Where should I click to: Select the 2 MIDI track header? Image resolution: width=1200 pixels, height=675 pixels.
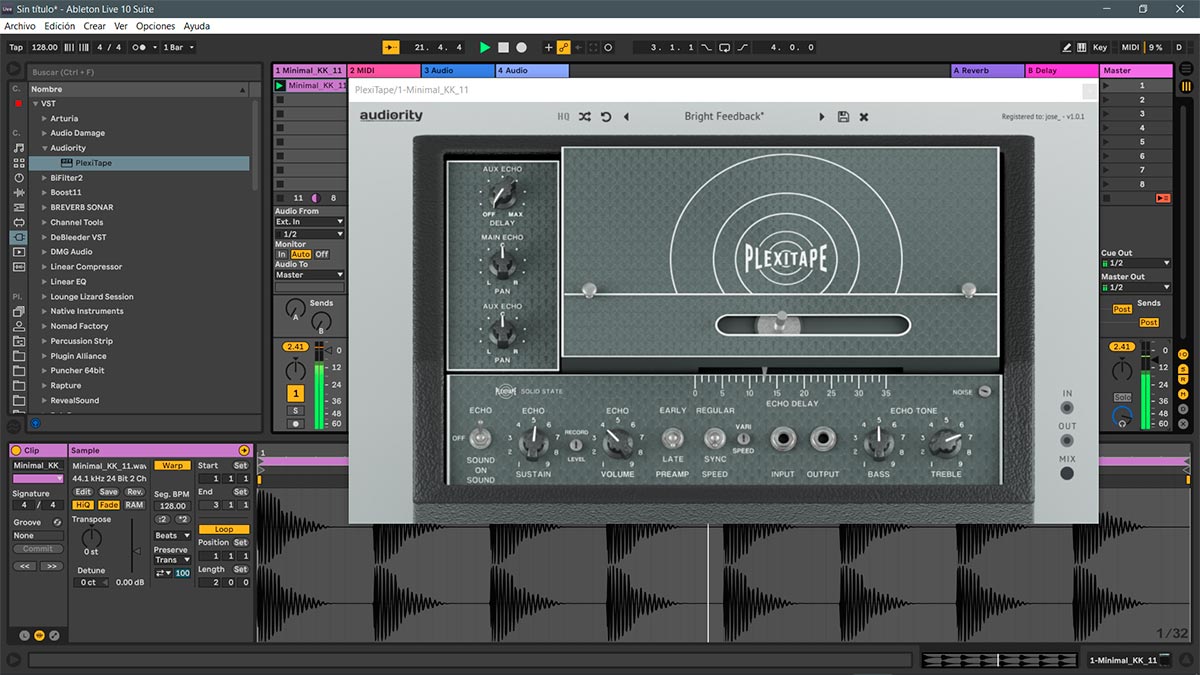(384, 71)
